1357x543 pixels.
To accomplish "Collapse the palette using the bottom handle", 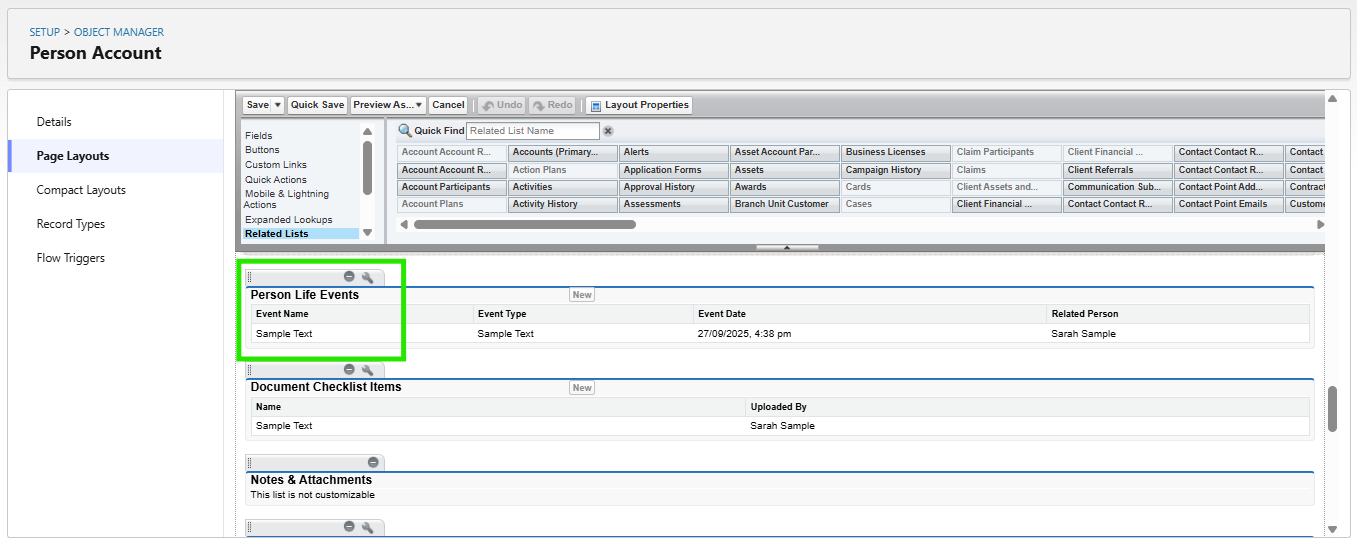I will [787, 247].
